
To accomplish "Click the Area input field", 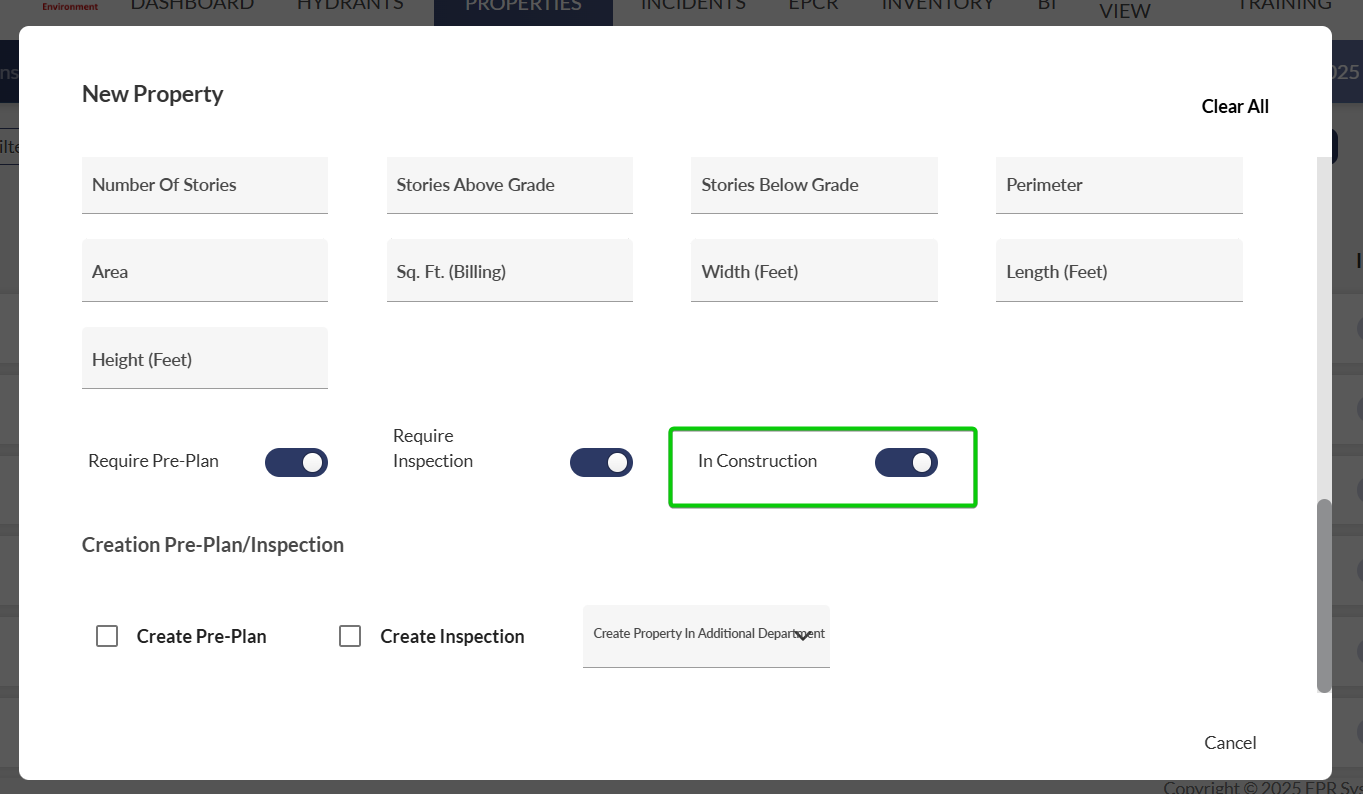I will (205, 272).
